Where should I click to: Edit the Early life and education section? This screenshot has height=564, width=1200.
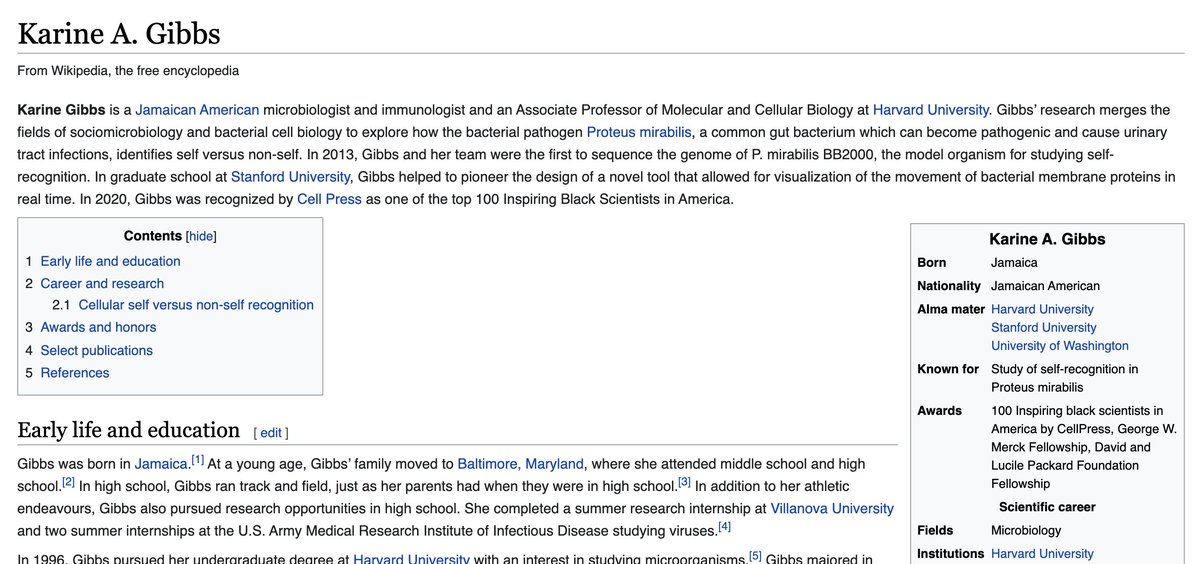coord(271,433)
